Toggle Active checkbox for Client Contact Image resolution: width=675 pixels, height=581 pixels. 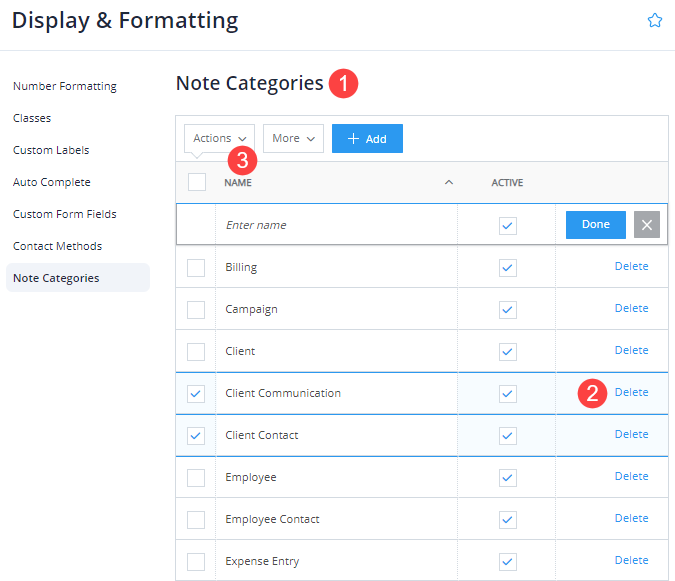tap(508, 436)
